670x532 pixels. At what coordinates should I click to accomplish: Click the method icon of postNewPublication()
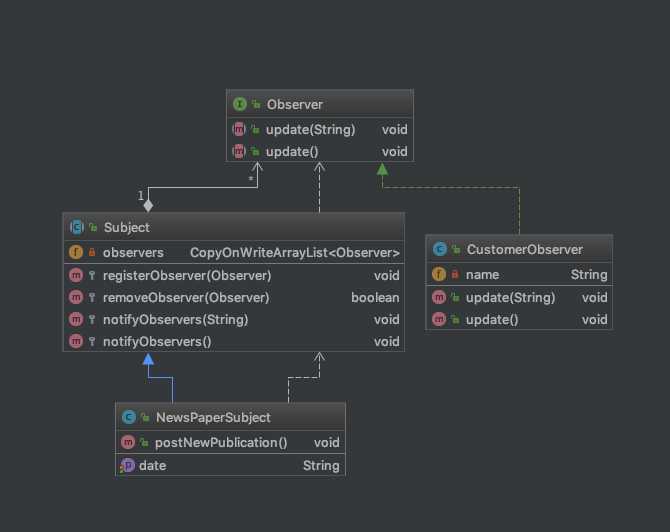[128, 442]
